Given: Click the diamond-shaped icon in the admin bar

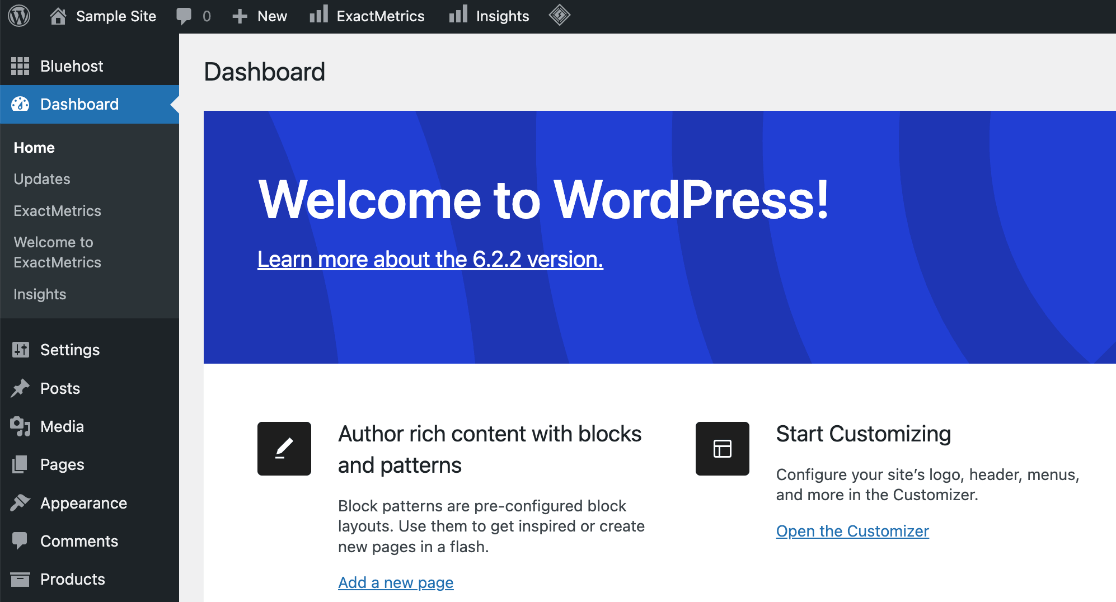Looking at the screenshot, I should click(559, 15).
